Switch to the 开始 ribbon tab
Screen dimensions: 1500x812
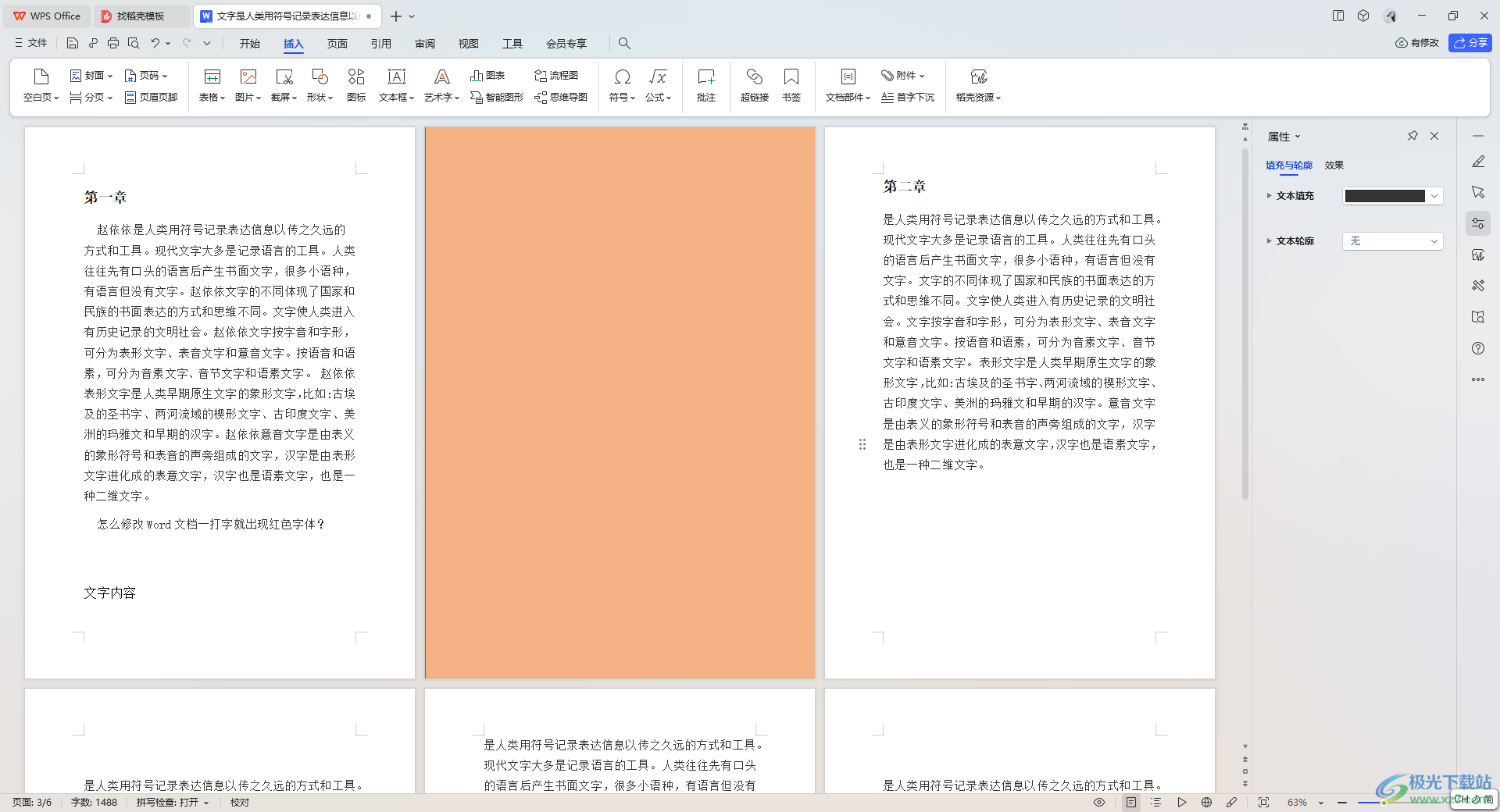point(250,44)
